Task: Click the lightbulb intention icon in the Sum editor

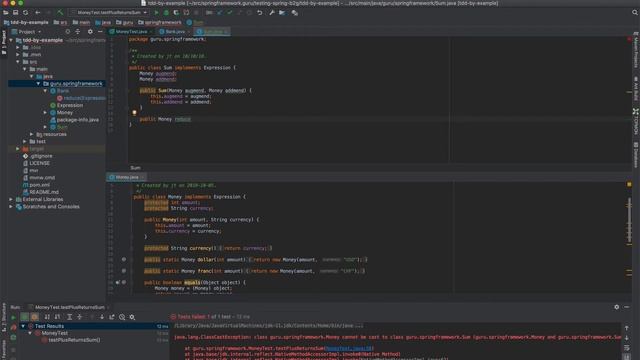Action: (x=134, y=113)
